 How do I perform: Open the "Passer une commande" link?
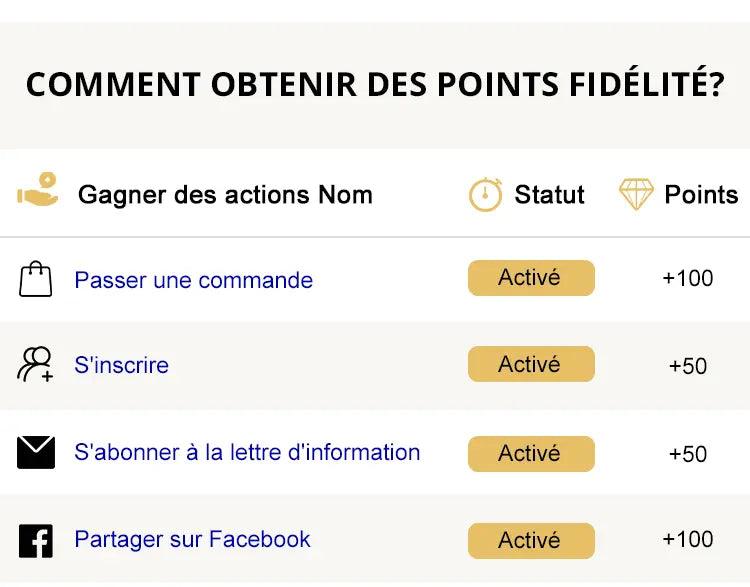pos(193,280)
